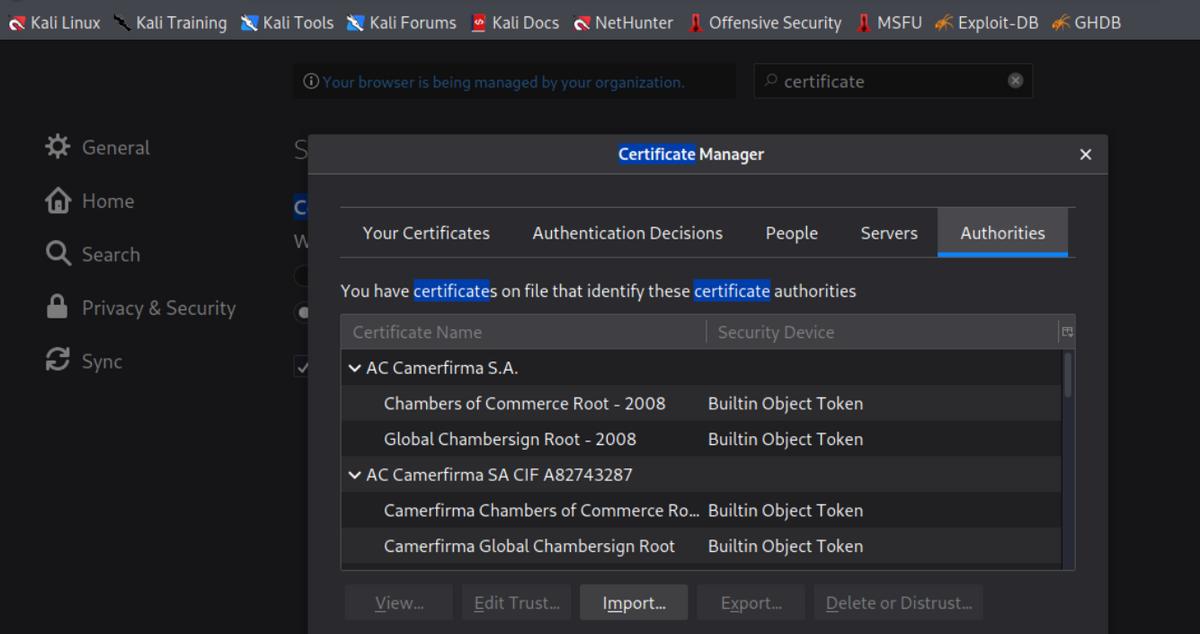Switch to the Servers tab
1200x634 pixels.
point(888,233)
